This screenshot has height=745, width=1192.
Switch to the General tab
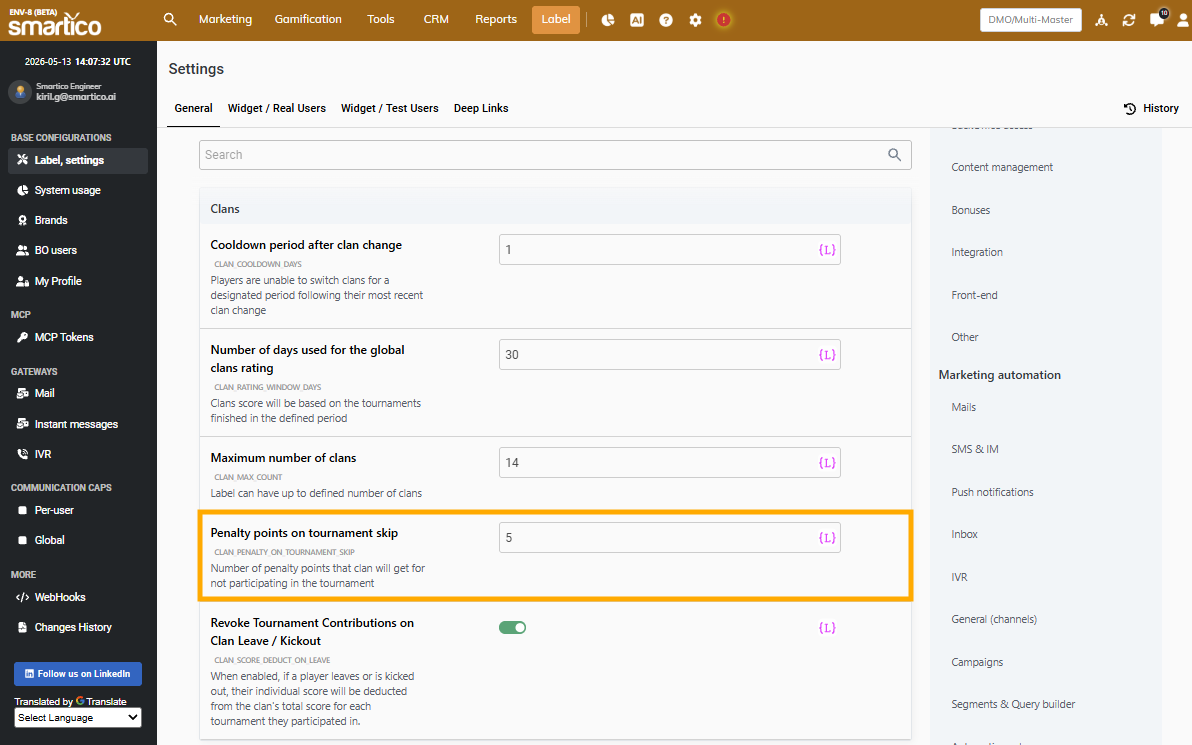tap(193, 108)
